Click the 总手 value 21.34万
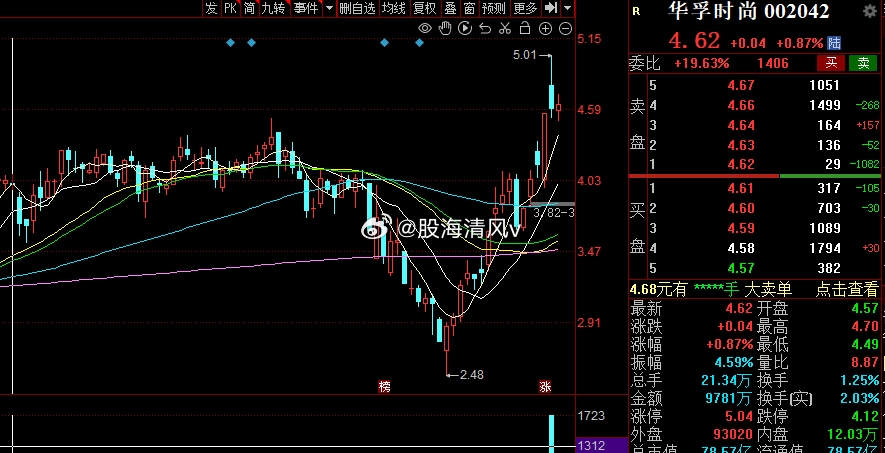The width and height of the screenshot is (885, 453). [728, 380]
